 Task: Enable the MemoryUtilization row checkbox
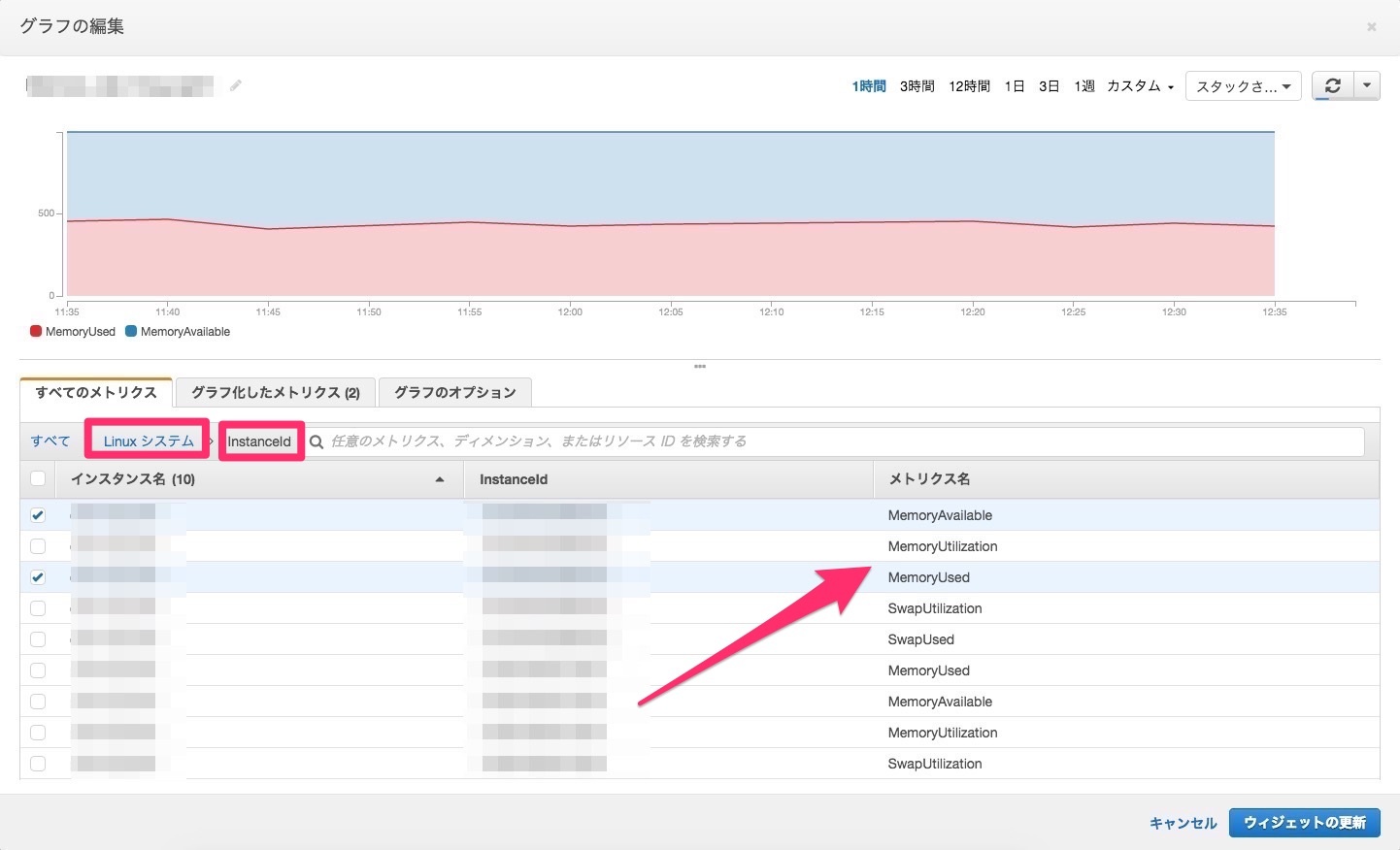tap(38, 546)
